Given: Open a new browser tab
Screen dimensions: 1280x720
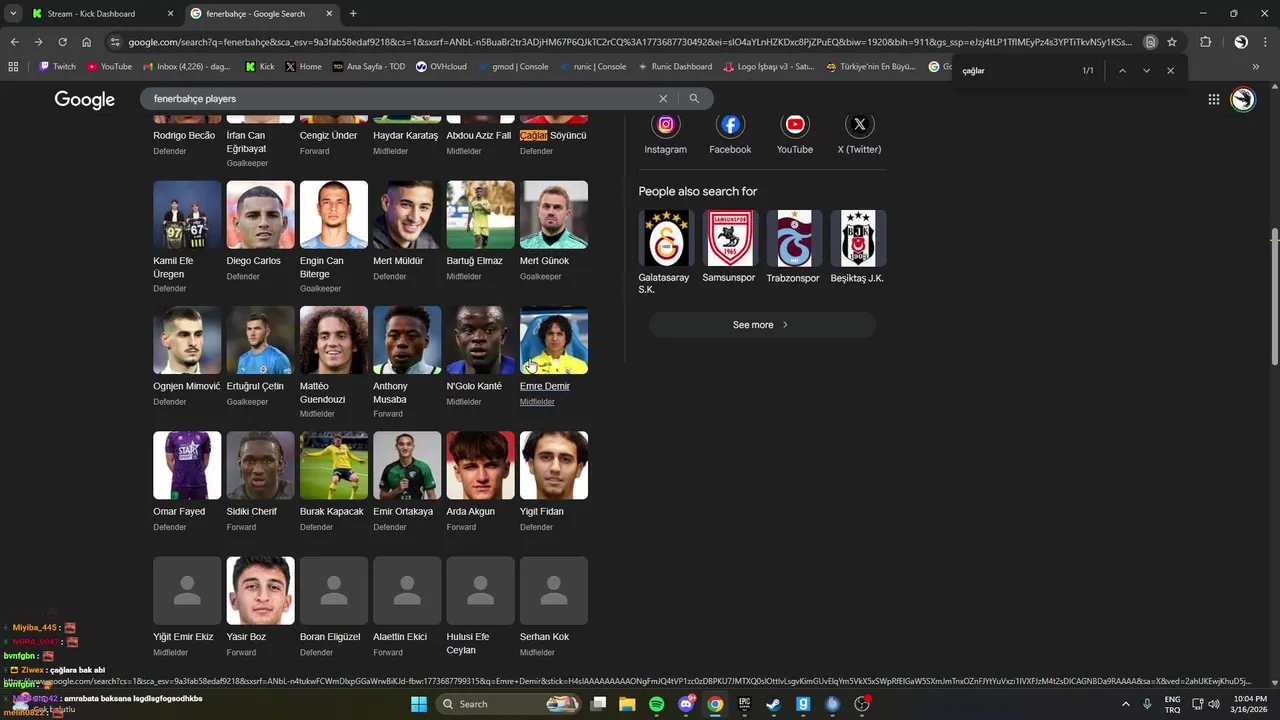Looking at the screenshot, I should tap(353, 14).
